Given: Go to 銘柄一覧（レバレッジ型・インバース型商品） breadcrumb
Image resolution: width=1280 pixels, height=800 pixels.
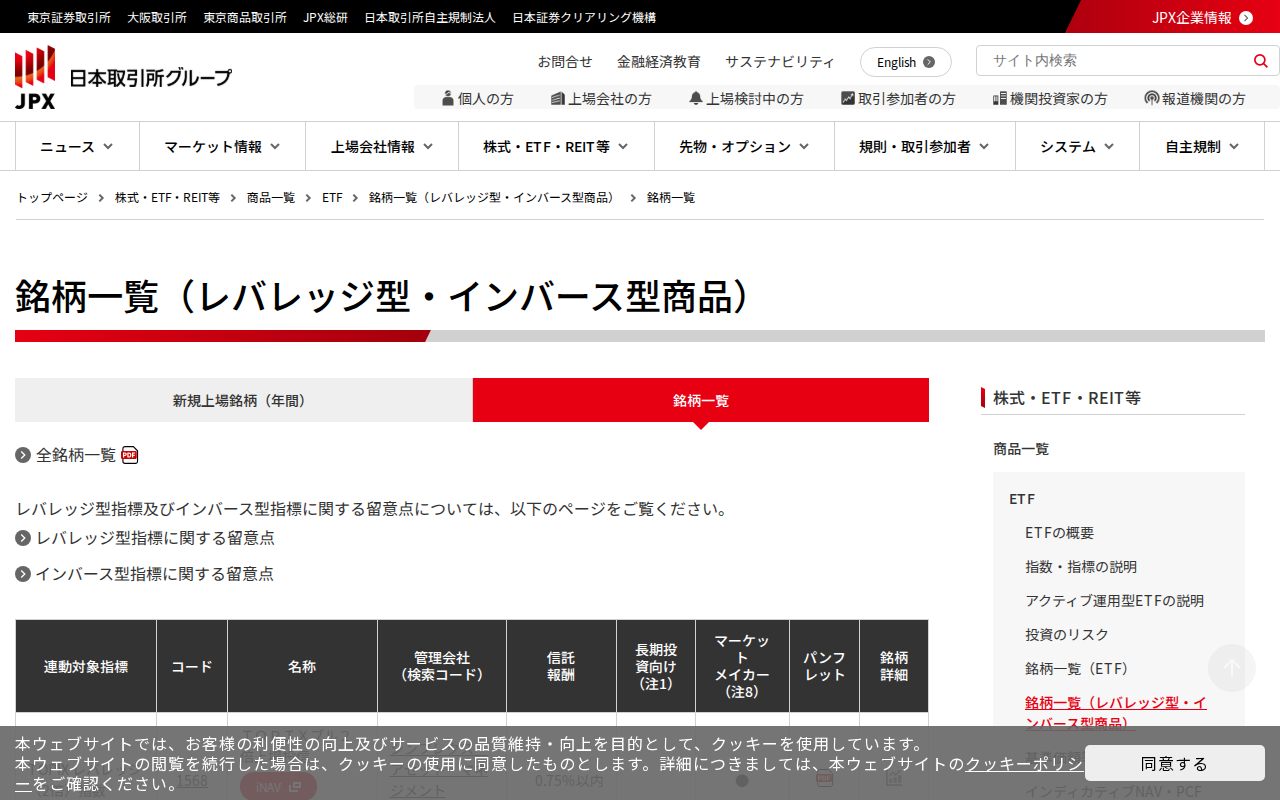Looking at the screenshot, I should click(x=494, y=198).
